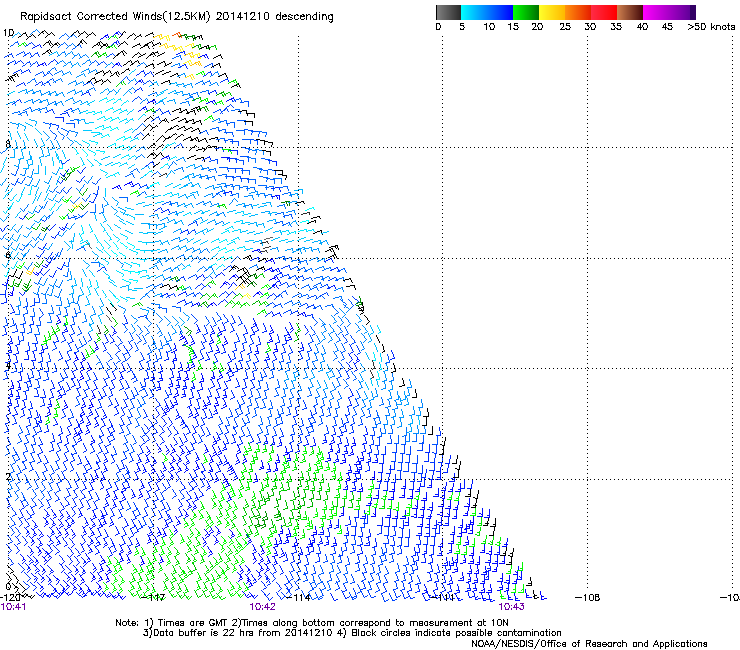Click the latitude '8' axis label
The image size is (740, 650).
pyautogui.click(x=8, y=144)
